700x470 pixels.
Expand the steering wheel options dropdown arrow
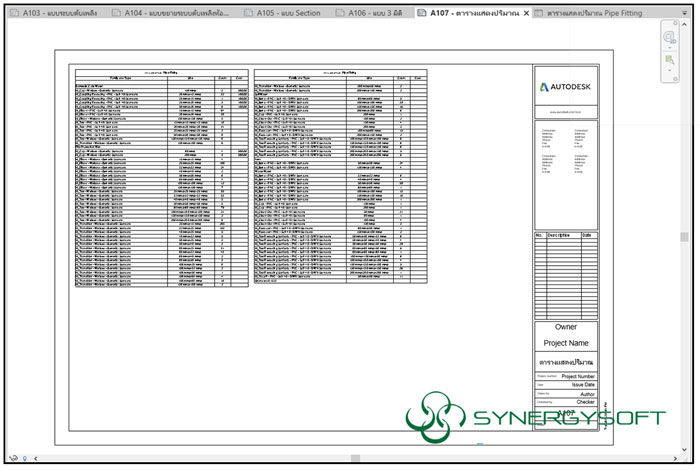tap(669, 49)
